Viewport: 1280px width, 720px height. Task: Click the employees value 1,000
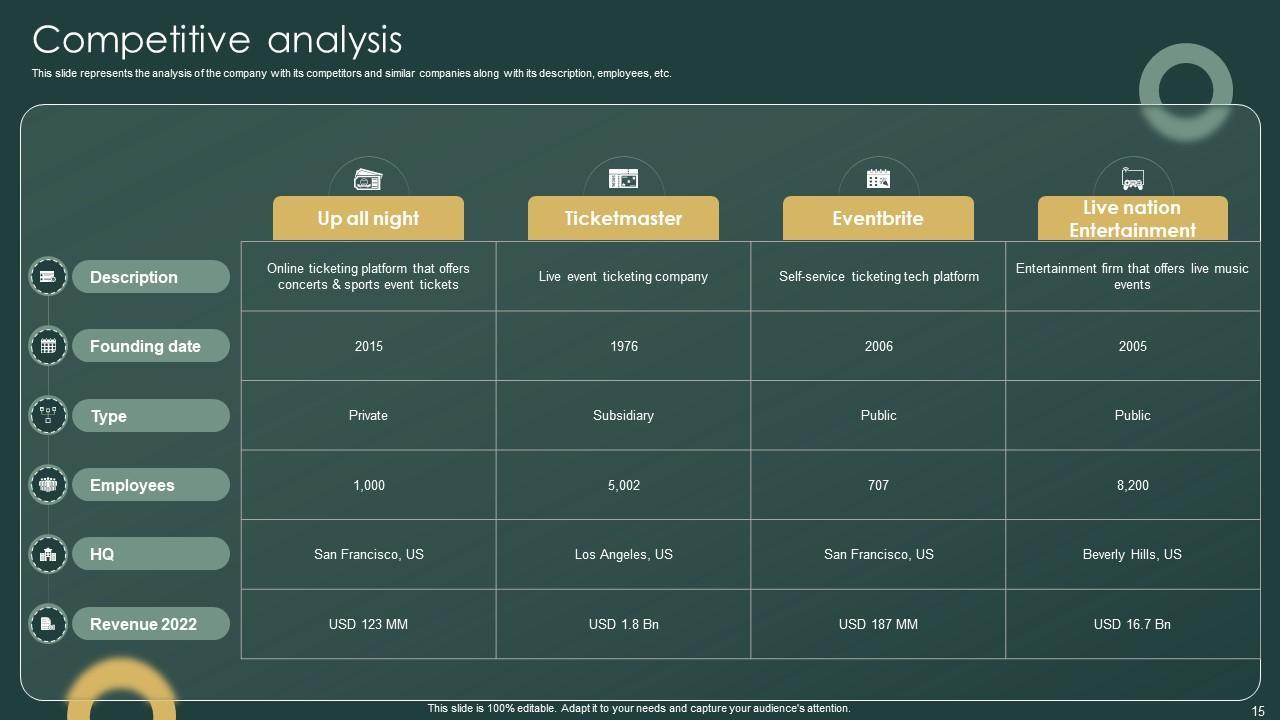tap(368, 485)
